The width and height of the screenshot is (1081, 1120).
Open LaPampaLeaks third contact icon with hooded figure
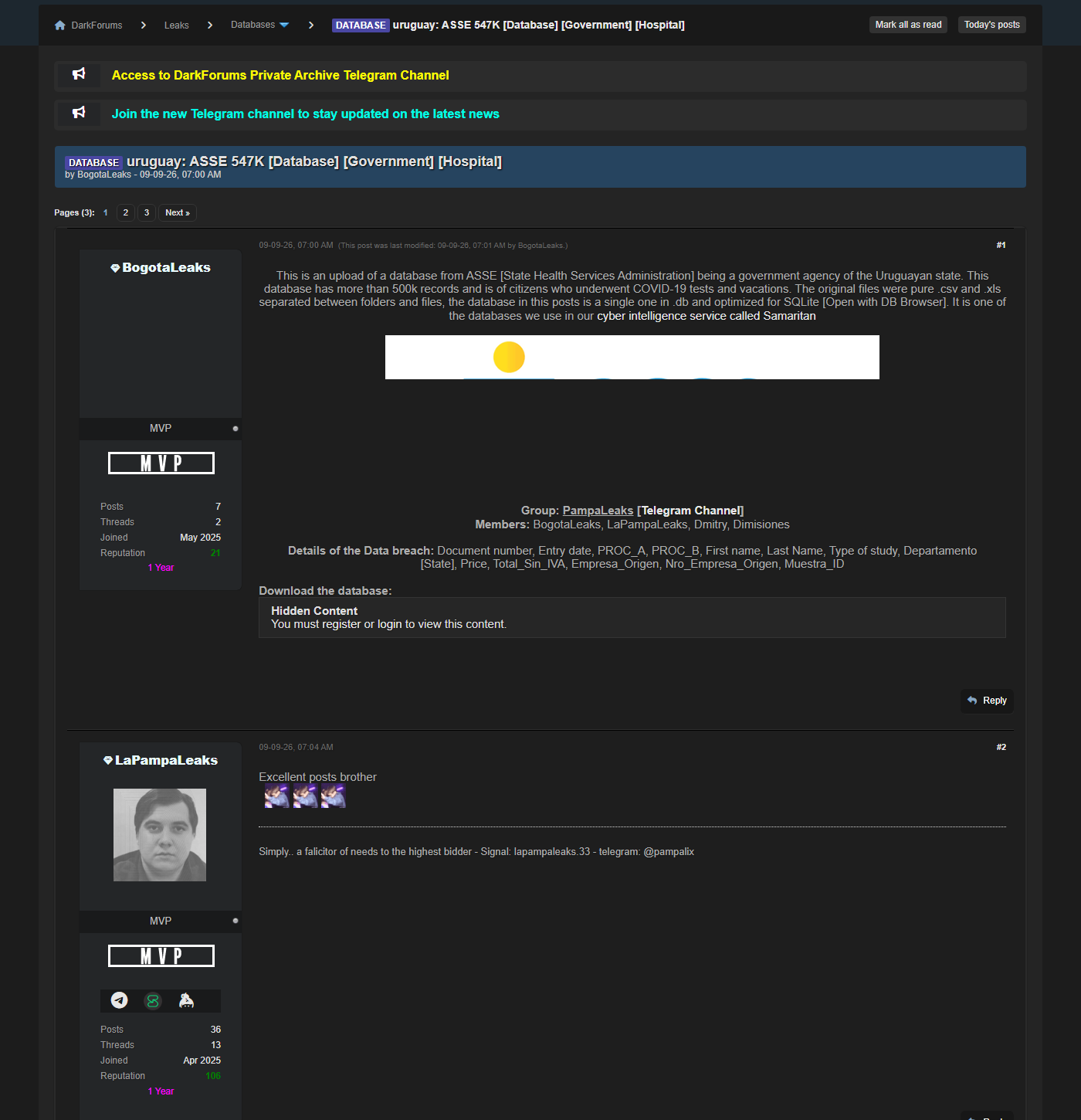[186, 1000]
